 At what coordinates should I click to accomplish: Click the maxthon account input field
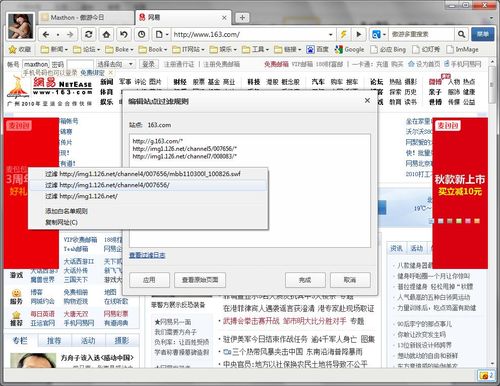[x=36, y=64]
